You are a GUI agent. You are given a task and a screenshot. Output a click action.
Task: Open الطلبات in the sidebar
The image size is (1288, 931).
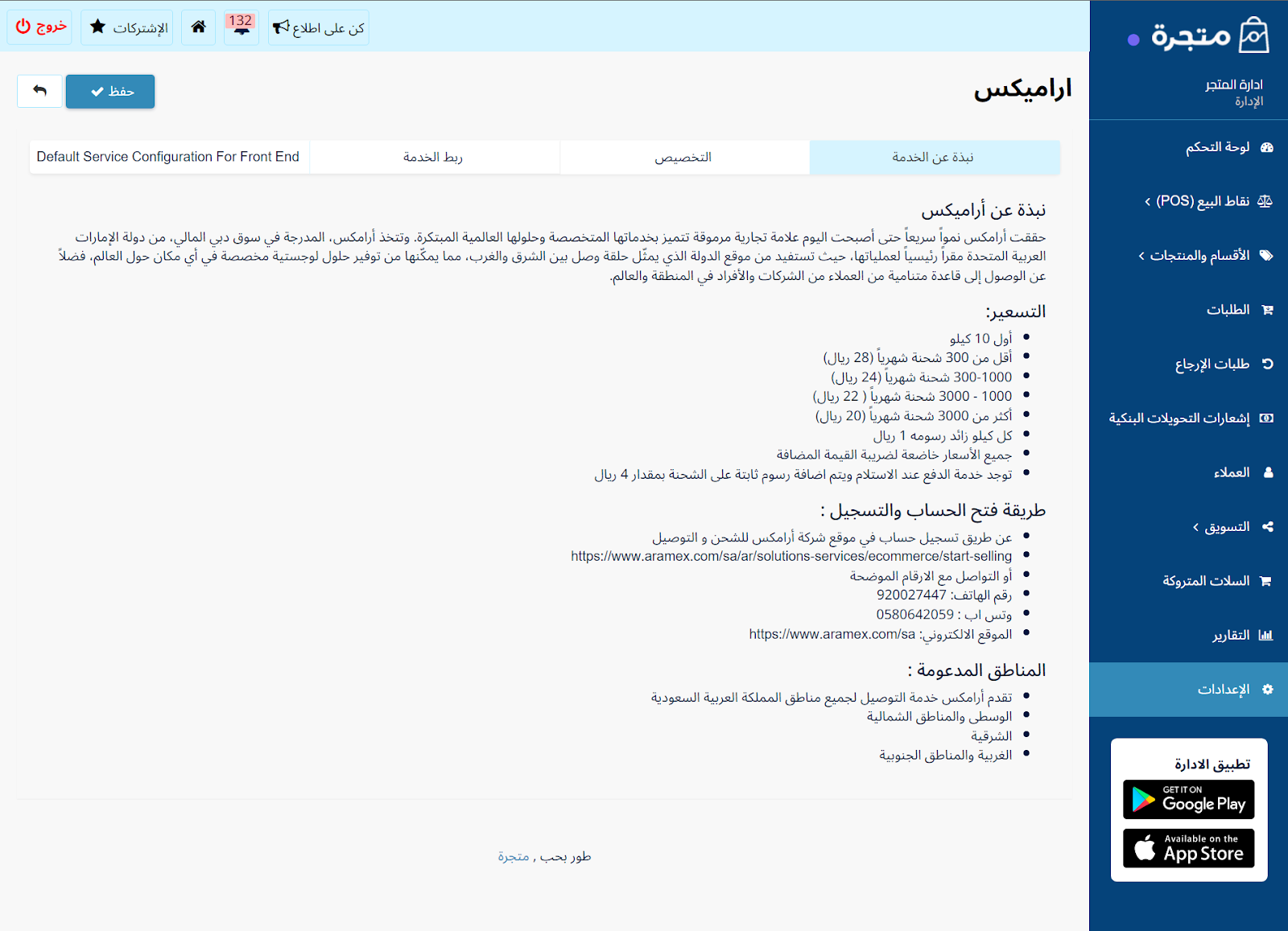[1189, 310]
